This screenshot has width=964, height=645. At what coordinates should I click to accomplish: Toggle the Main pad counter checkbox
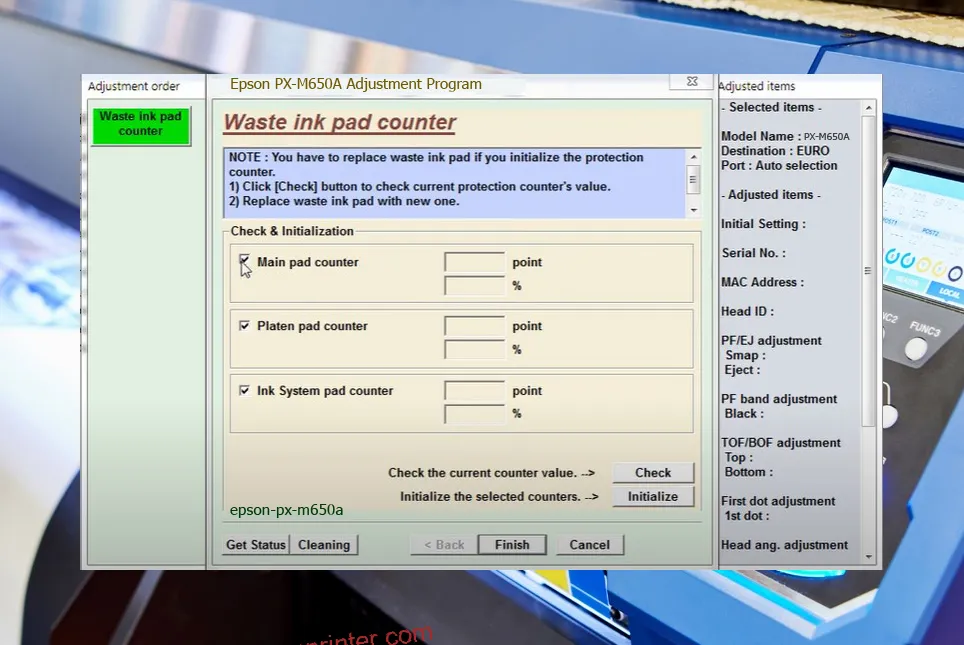[x=244, y=260]
